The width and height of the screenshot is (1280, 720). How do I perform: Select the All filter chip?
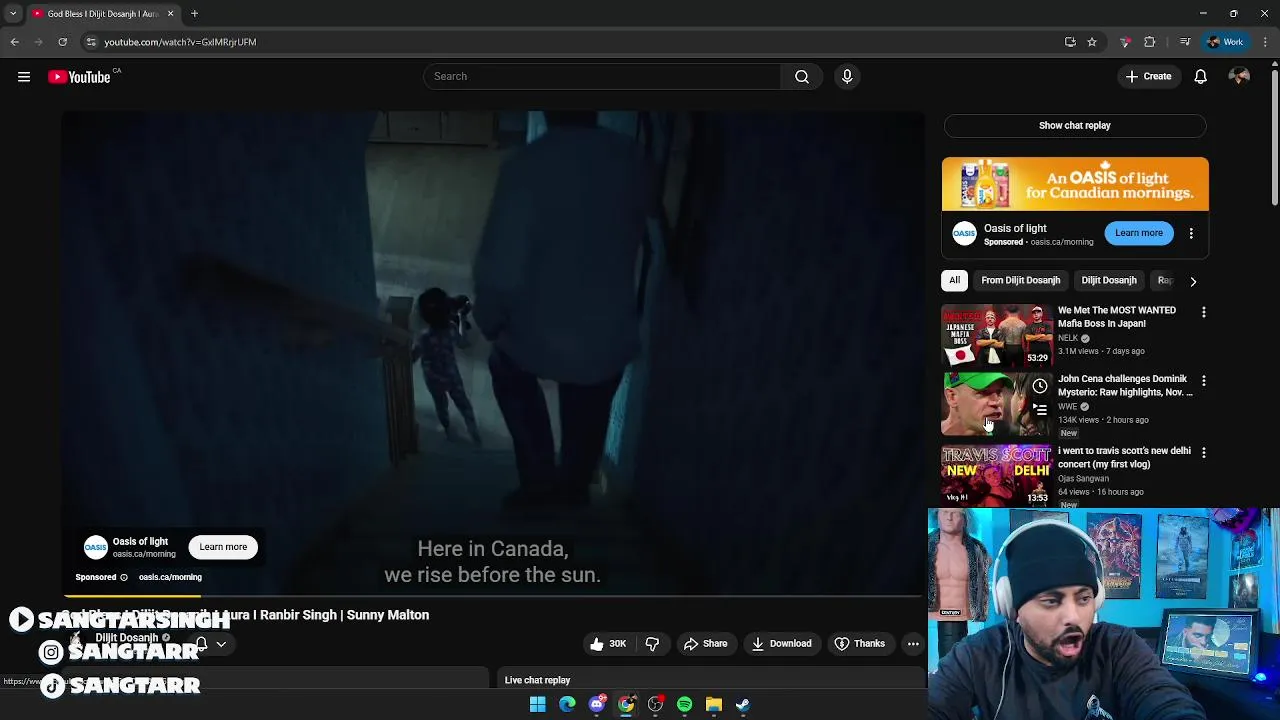(954, 281)
